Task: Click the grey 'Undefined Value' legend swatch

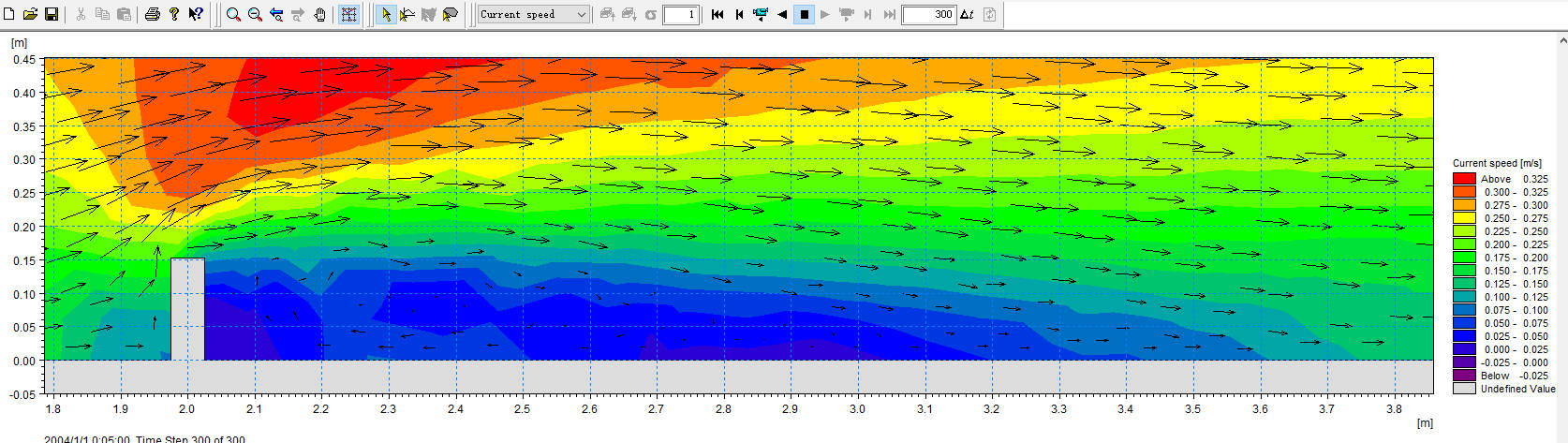Action: (x=1464, y=388)
